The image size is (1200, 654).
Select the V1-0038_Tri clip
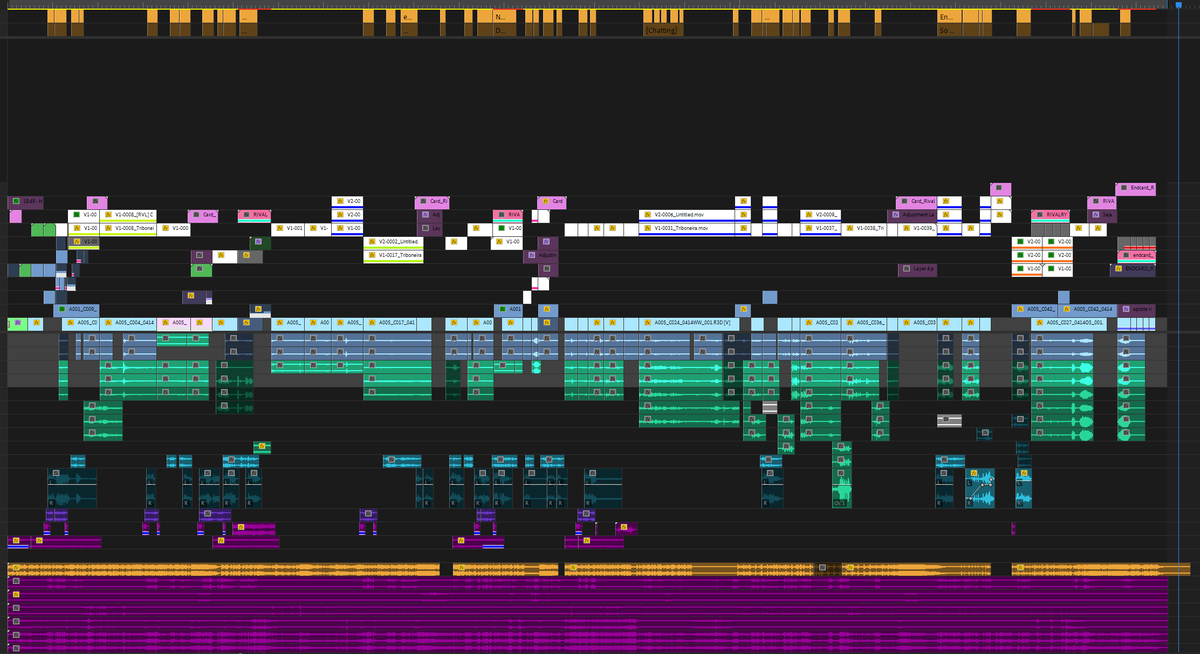pyautogui.click(x=864, y=229)
